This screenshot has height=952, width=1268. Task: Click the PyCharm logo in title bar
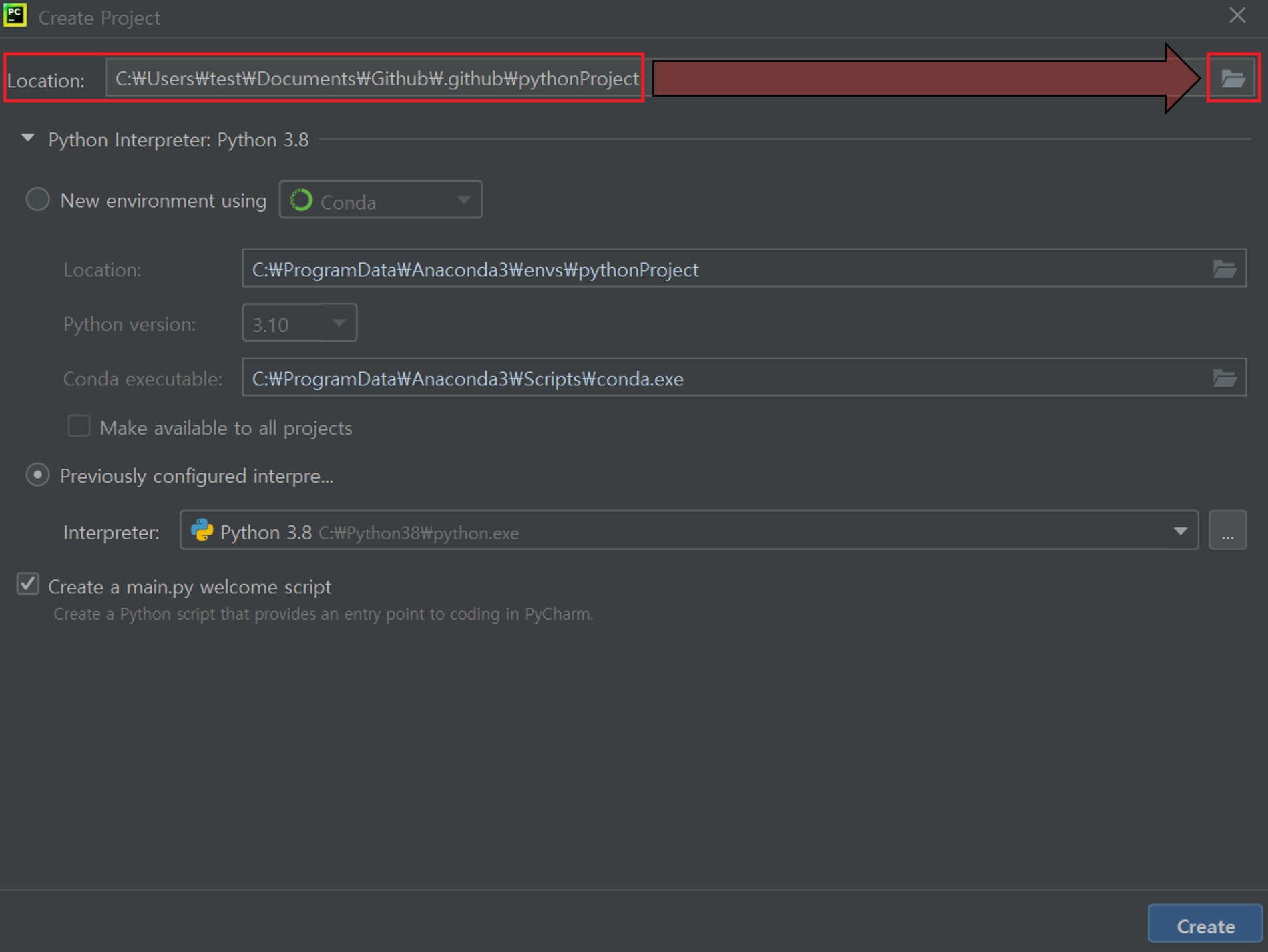[15, 16]
